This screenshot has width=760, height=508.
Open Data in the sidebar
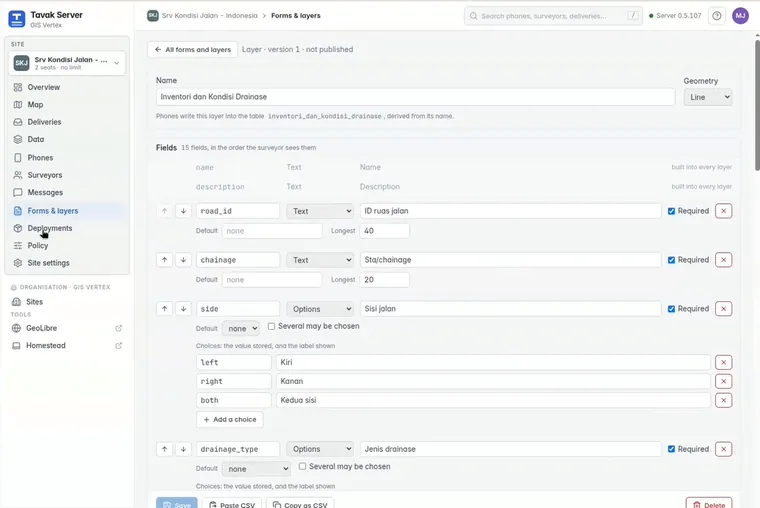click(67, 139)
